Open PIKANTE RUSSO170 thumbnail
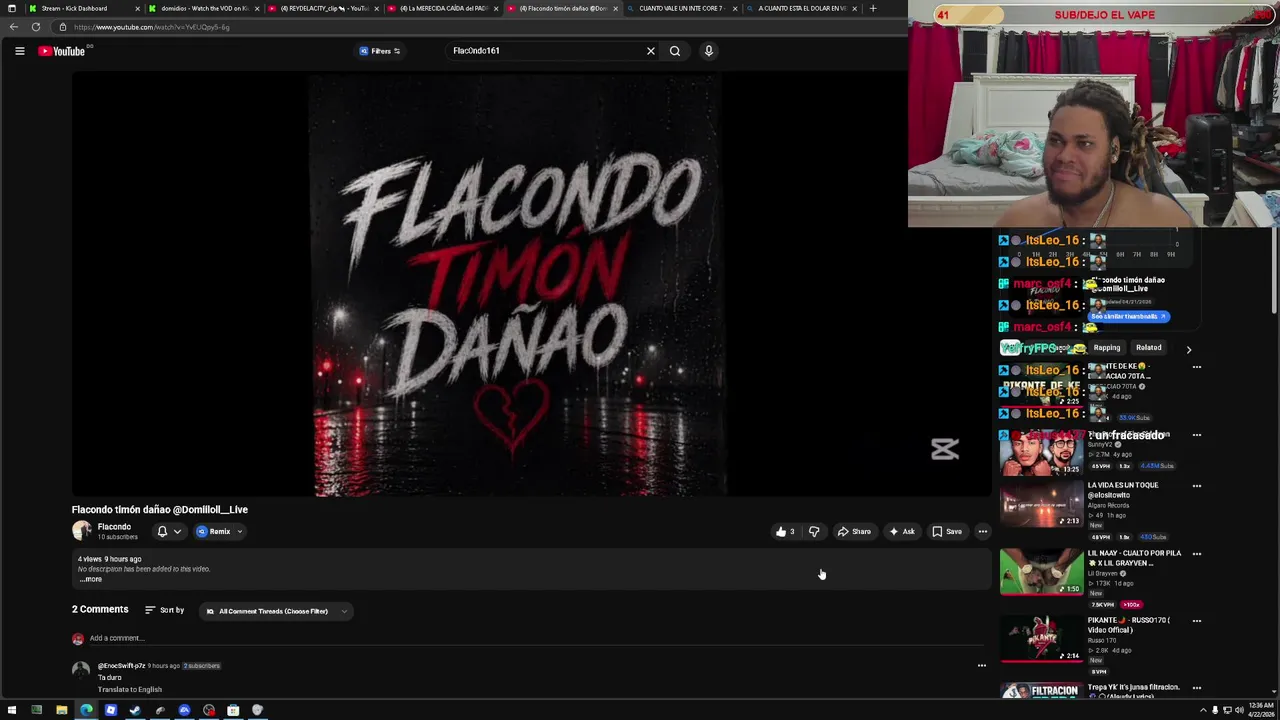The width and height of the screenshot is (1280, 720). click(1041, 639)
